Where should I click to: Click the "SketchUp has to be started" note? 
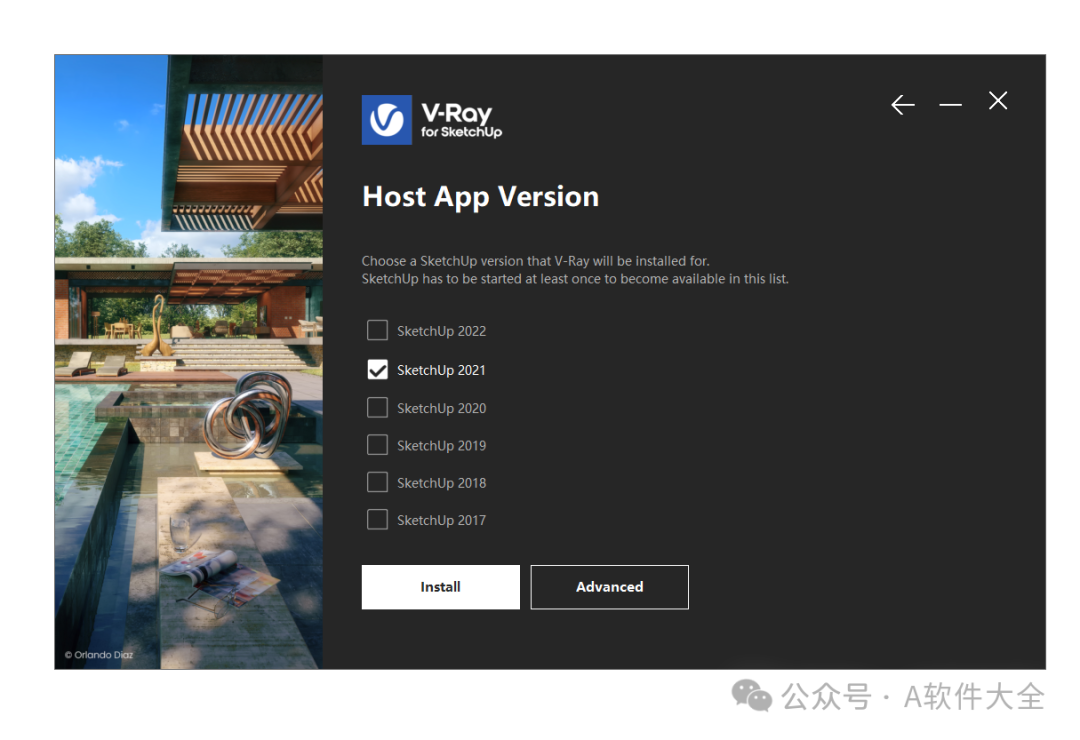[x=575, y=279]
